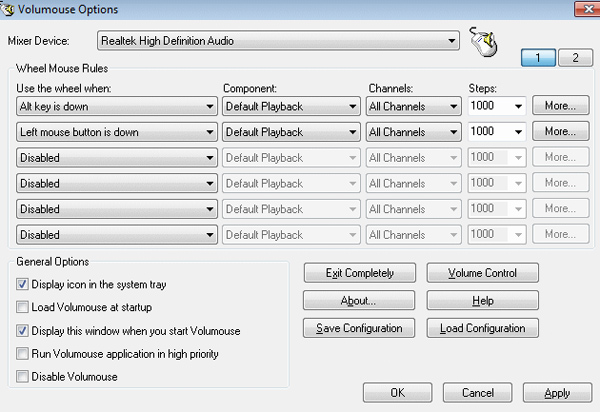Open the sixth row's Disabled condition dropdown
Image resolution: width=600 pixels, height=412 pixels.
(117, 234)
